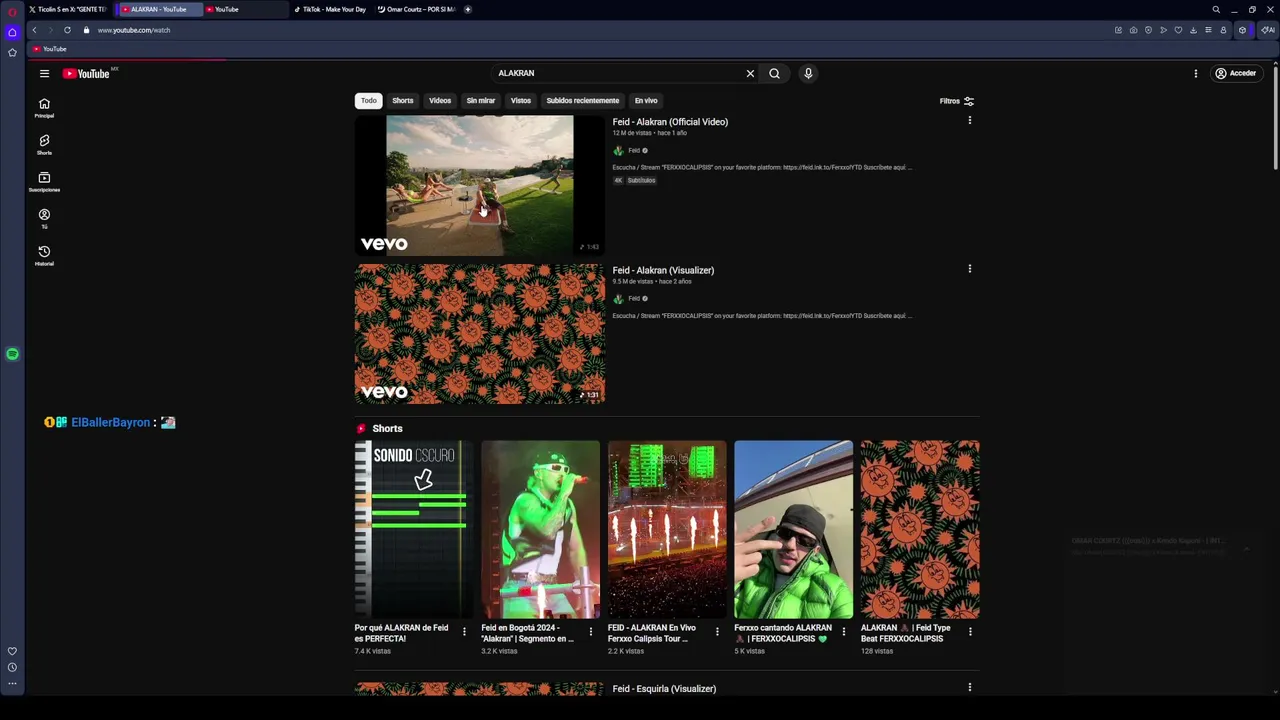Image resolution: width=1280 pixels, height=720 pixels.
Task: Switch to the Omar Courtz browser tab
Action: pyautogui.click(x=416, y=9)
